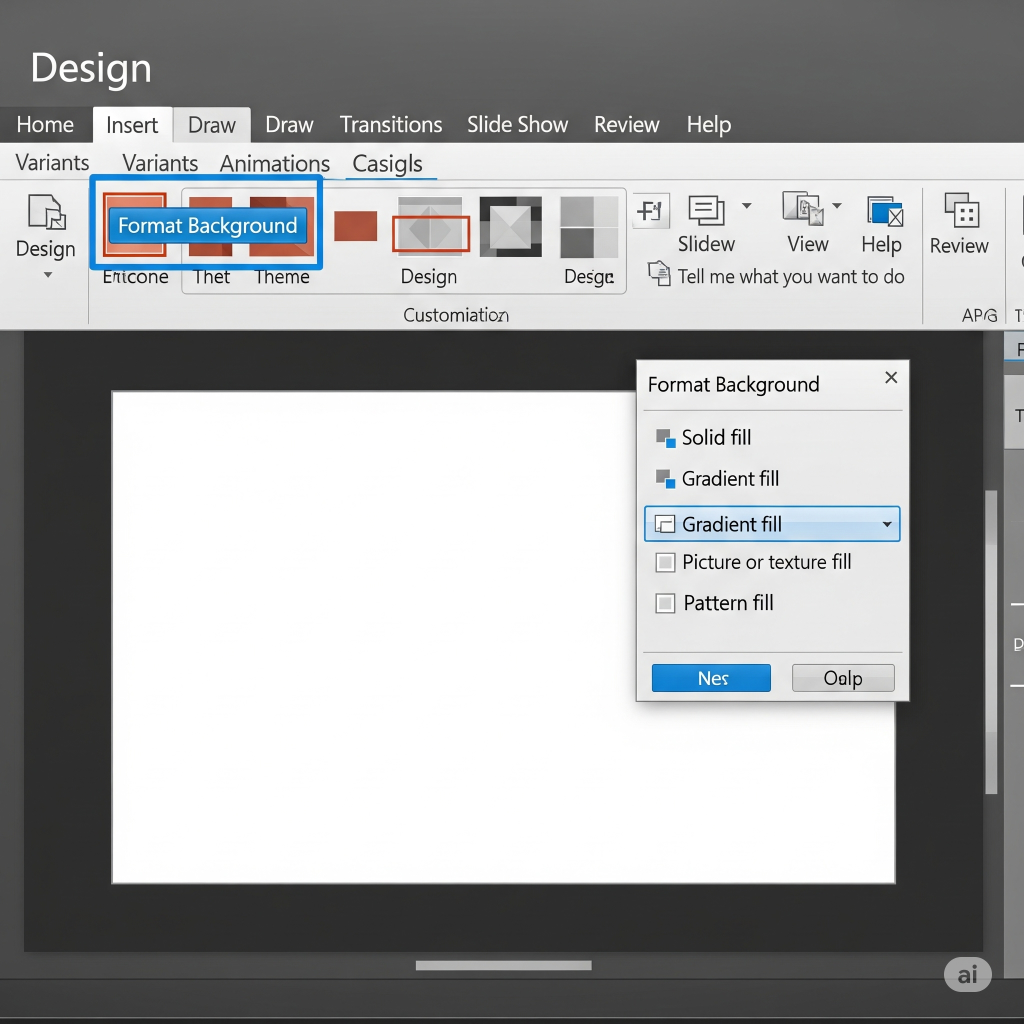Enable the Pattern fill checkbox
Image resolution: width=1024 pixels, height=1024 pixels.
point(665,603)
